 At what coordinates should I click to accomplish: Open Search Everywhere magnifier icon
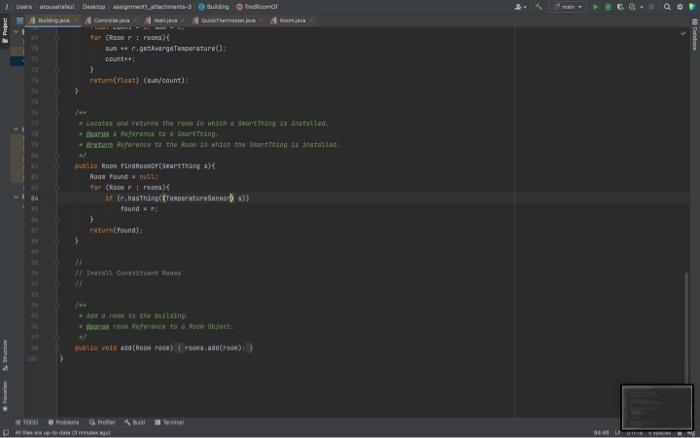(667, 7)
